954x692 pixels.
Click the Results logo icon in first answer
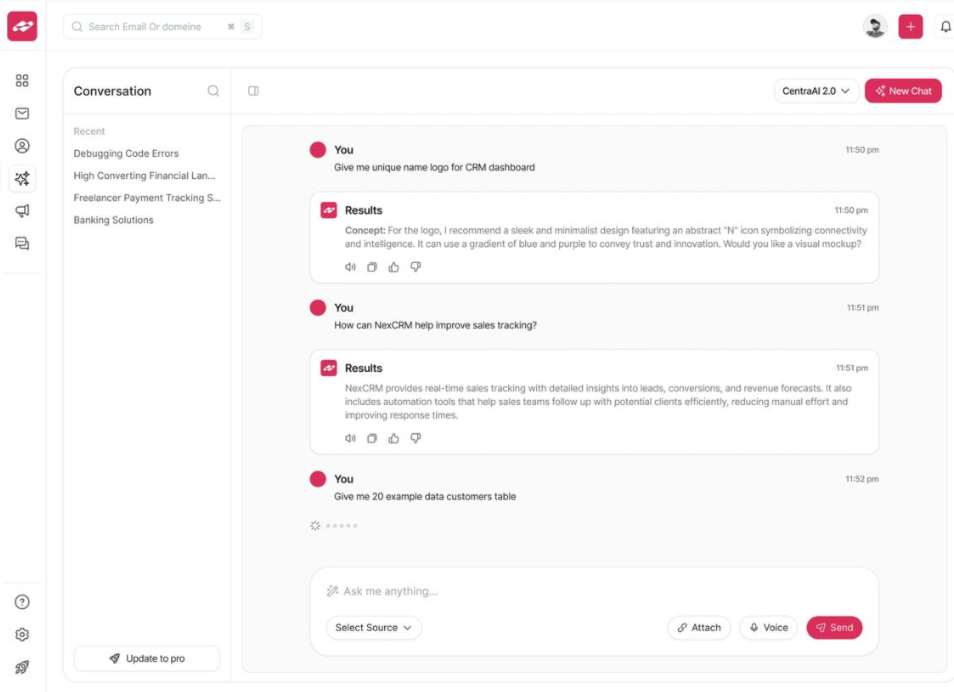329,210
